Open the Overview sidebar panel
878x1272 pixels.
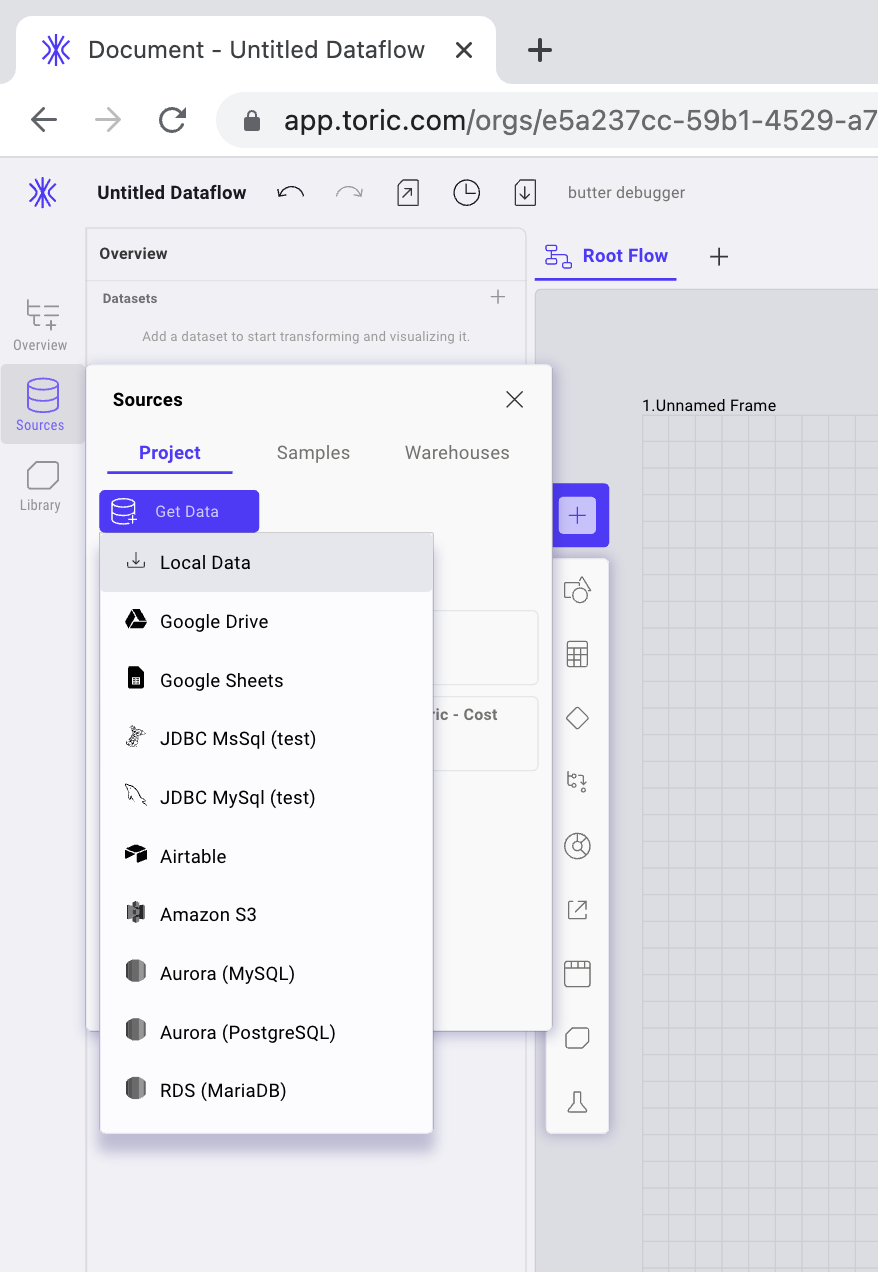pos(41,325)
